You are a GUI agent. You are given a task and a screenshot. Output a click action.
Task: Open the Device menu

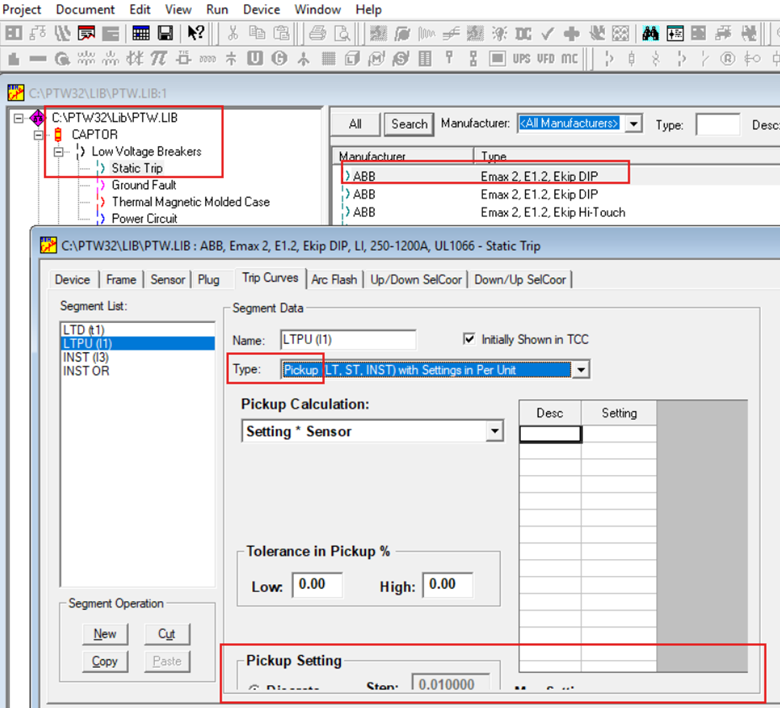coord(261,9)
